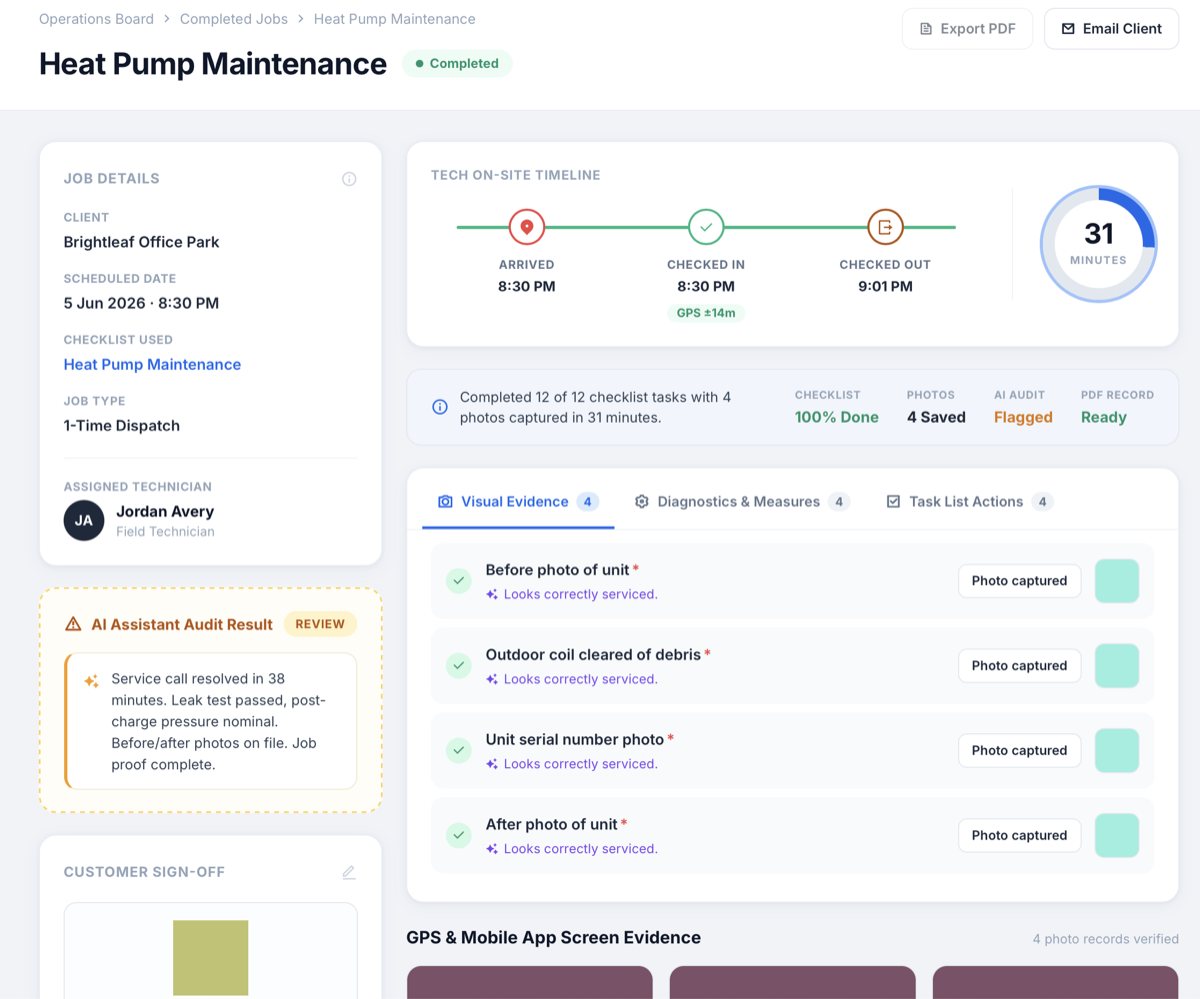Click the info icon in checklist summary bar
1200x999 pixels.
[440, 407]
